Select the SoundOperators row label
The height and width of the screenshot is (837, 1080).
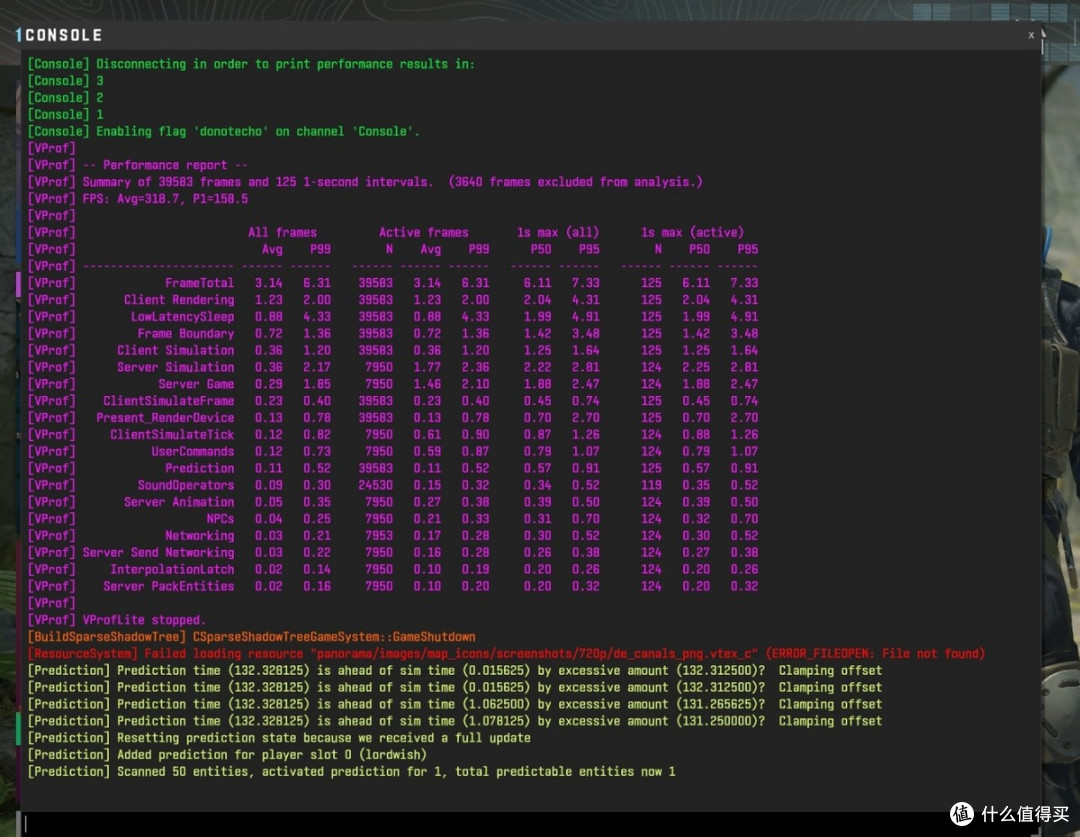click(186, 486)
